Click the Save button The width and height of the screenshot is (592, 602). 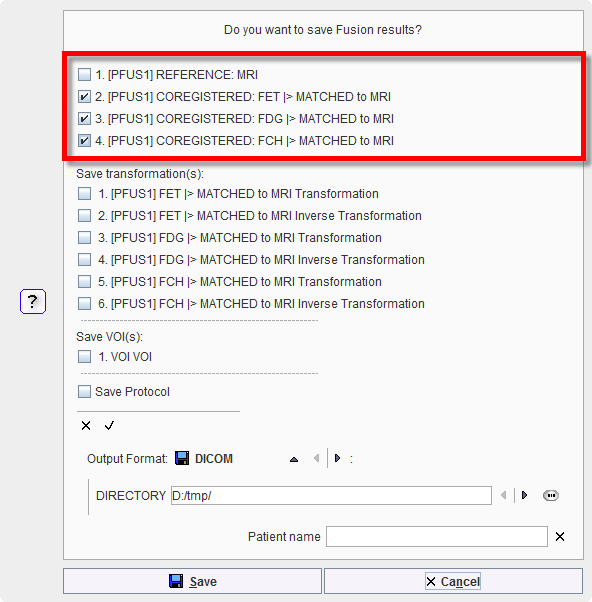(192, 581)
